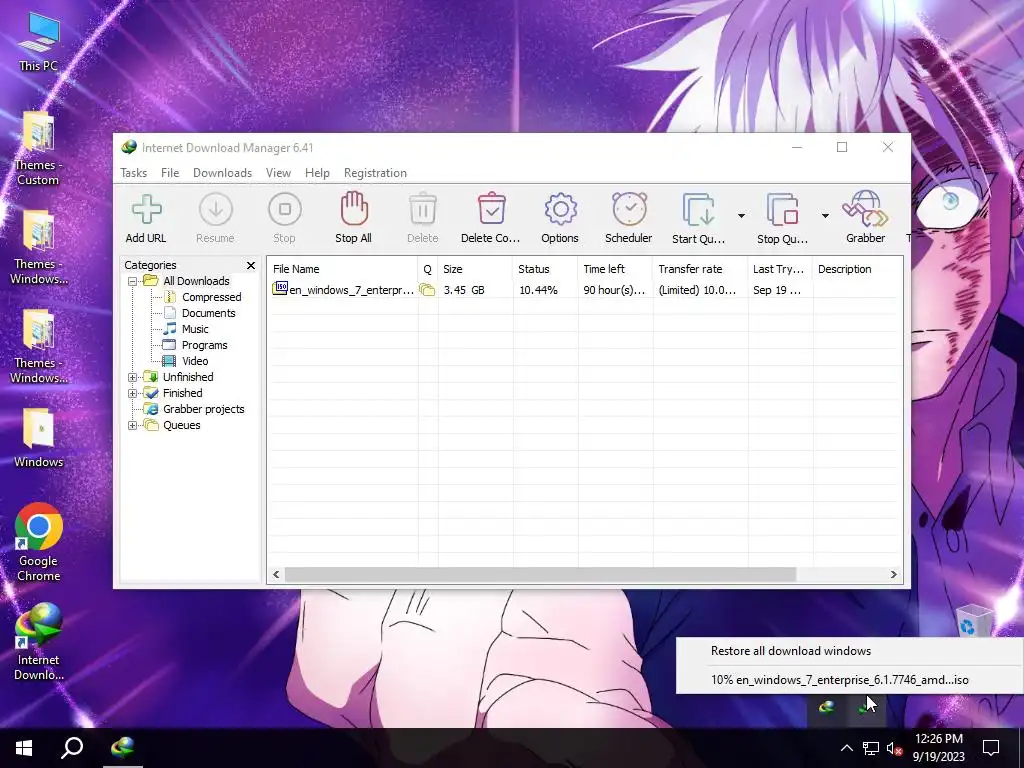The height and width of the screenshot is (768, 1024).
Task: Open Stop Queue dropdown arrow
Action: click(x=825, y=216)
